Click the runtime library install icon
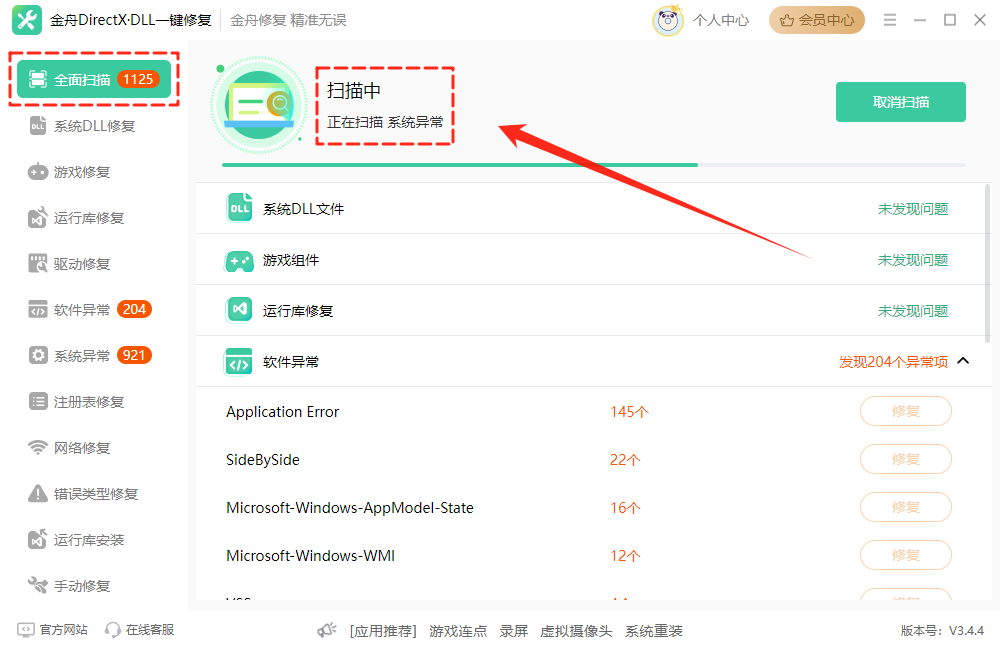The height and width of the screenshot is (650, 1000). (38, 539)
